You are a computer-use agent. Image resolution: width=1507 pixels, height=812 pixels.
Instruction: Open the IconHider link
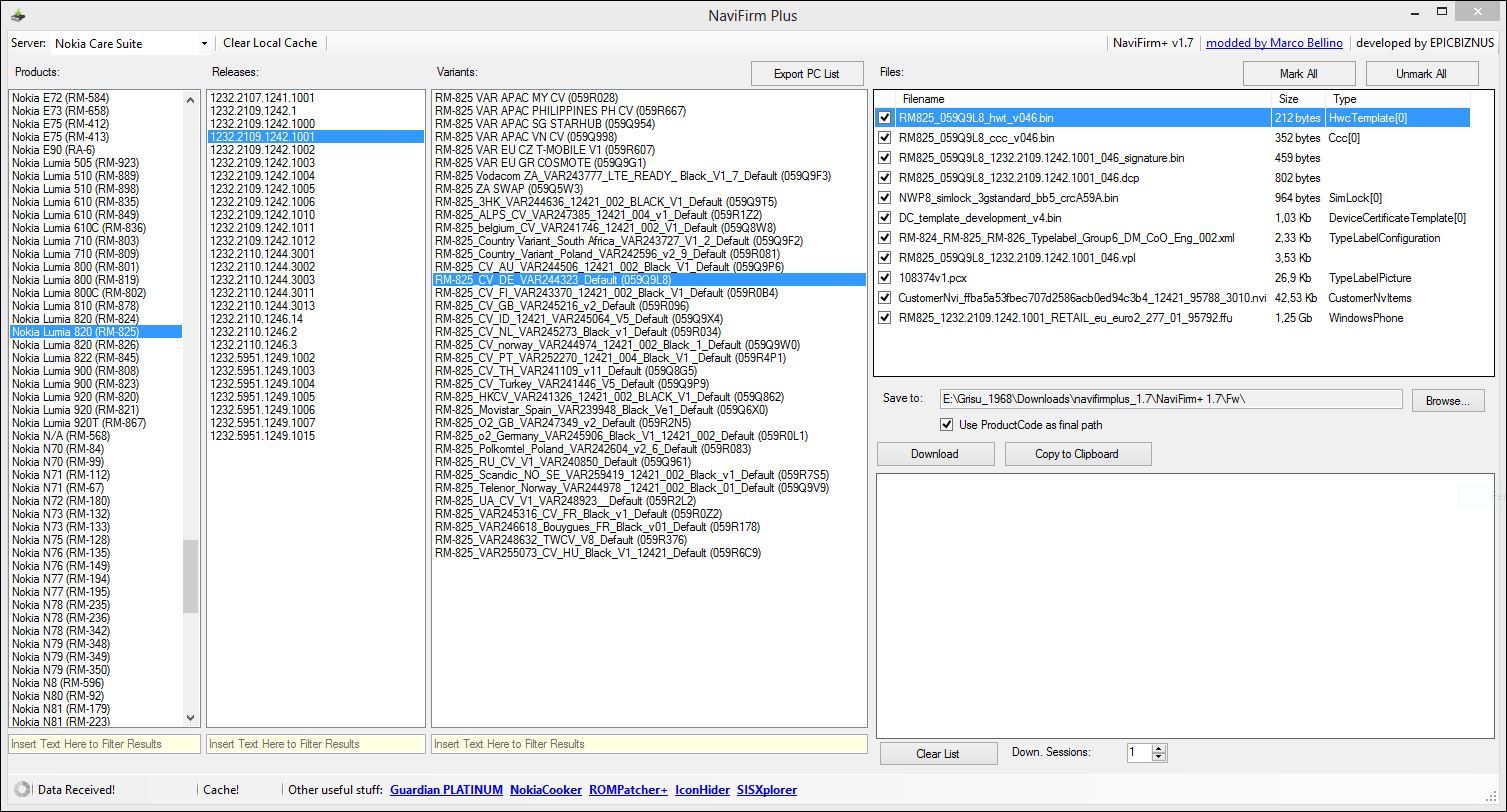(x=702, y=790)
